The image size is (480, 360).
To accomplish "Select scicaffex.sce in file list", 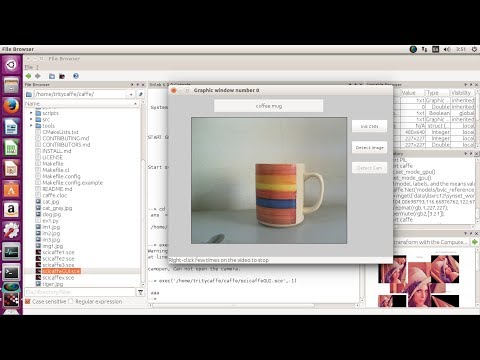I will click(x=58, y=278).
